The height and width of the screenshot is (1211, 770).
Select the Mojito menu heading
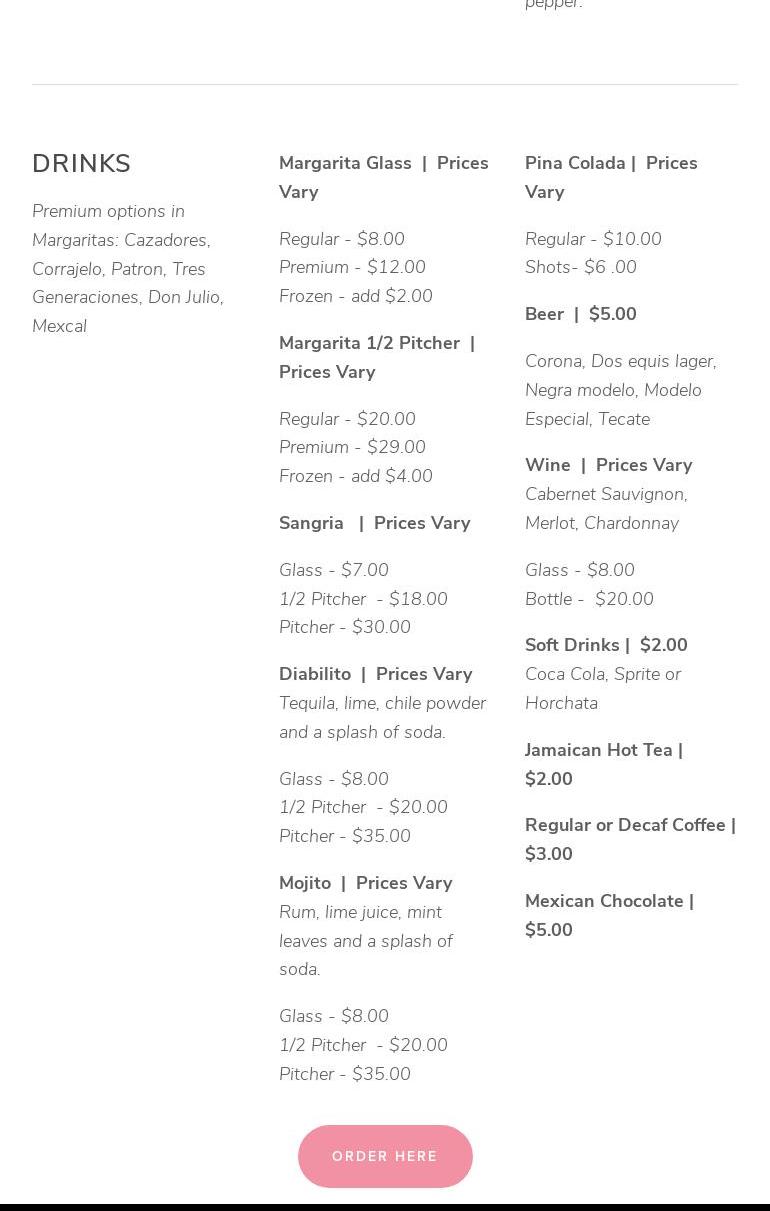(x=365, y=883)
